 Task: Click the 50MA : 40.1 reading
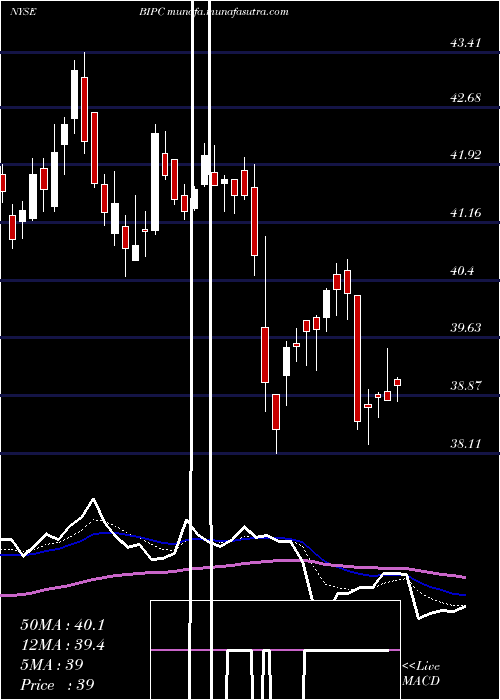[x=62, y=625]
